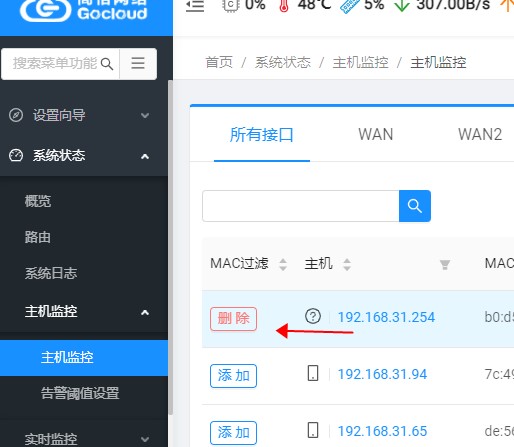Click 添加 for host 192.168.31.65
This screenshot has width=514, height=447.
coord(233,433)
